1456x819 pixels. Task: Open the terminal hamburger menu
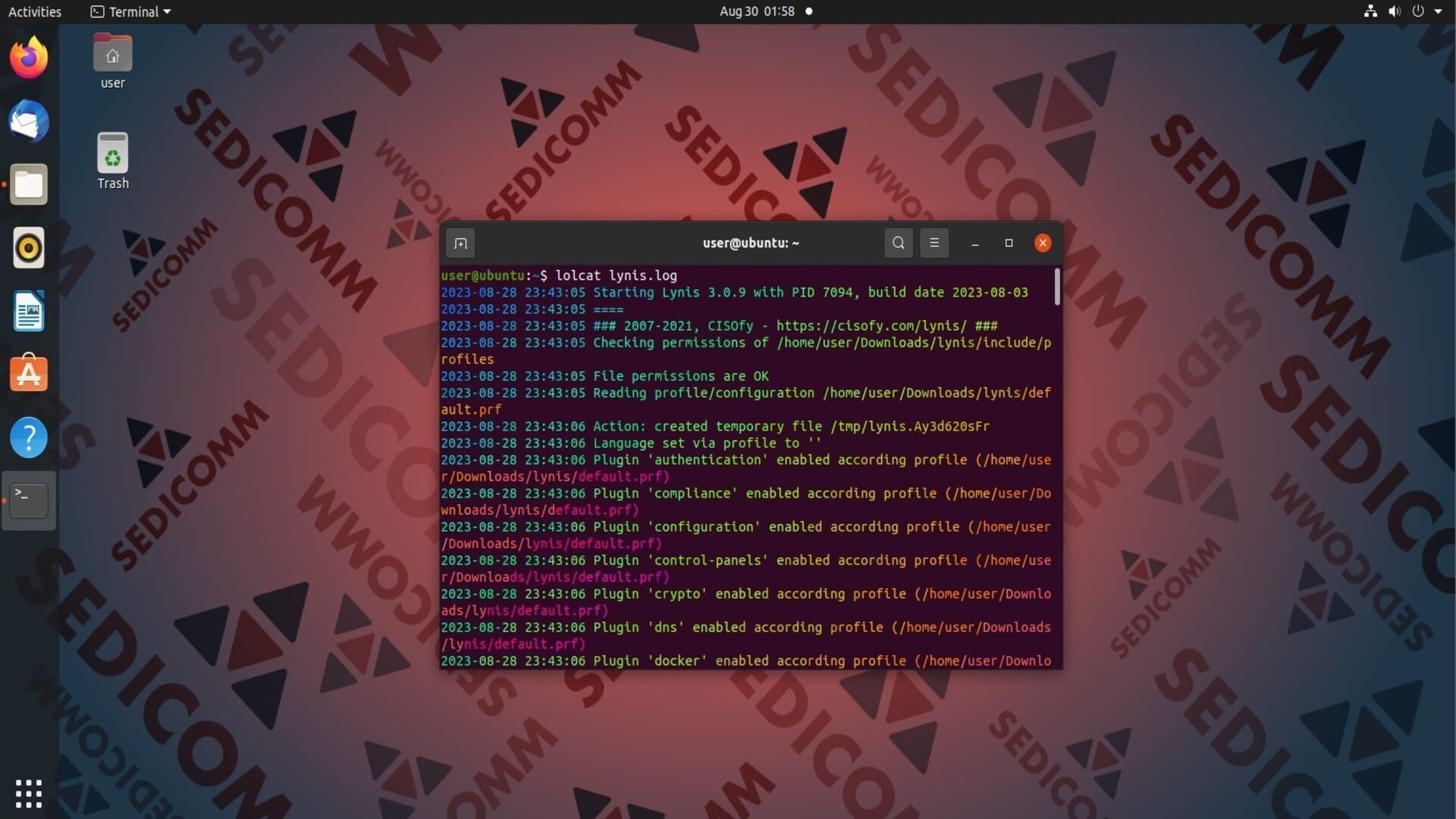[934, 243]
